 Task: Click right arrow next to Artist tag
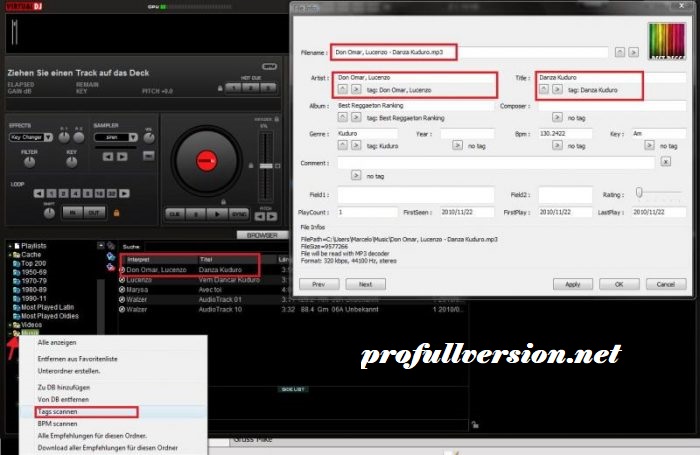tap(356, 89)
